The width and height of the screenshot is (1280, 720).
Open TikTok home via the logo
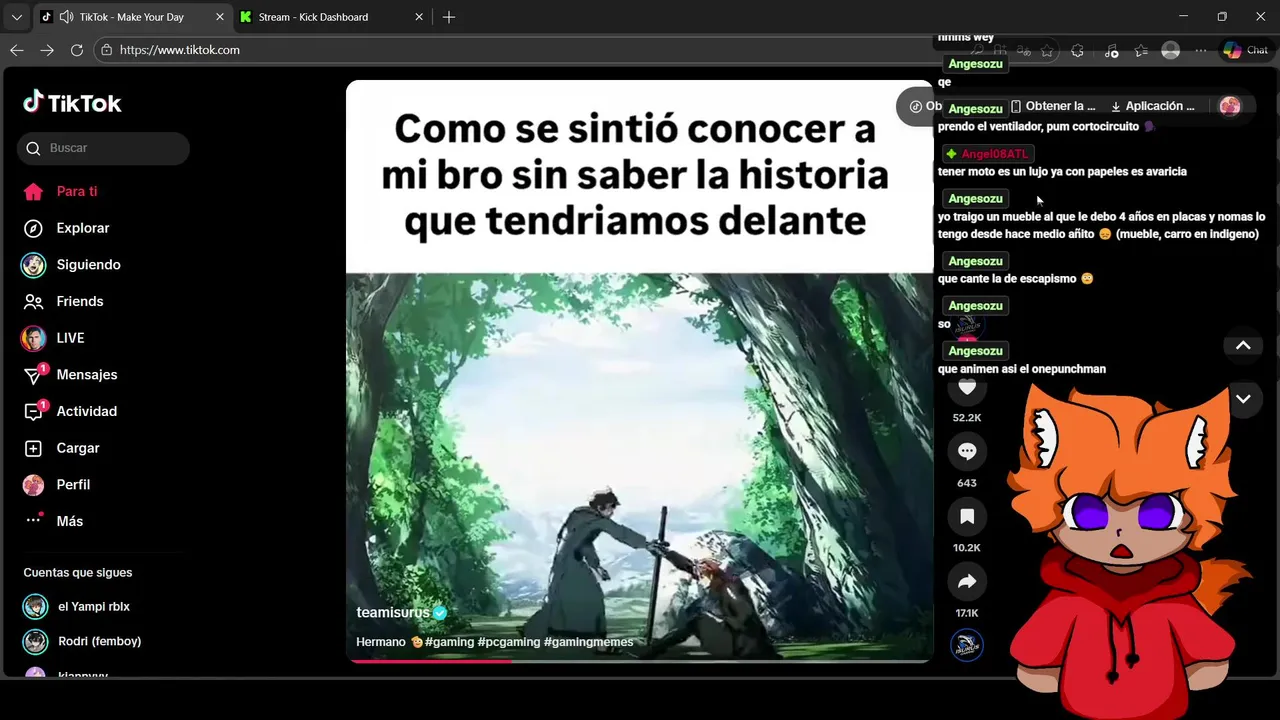click(72, 103)
